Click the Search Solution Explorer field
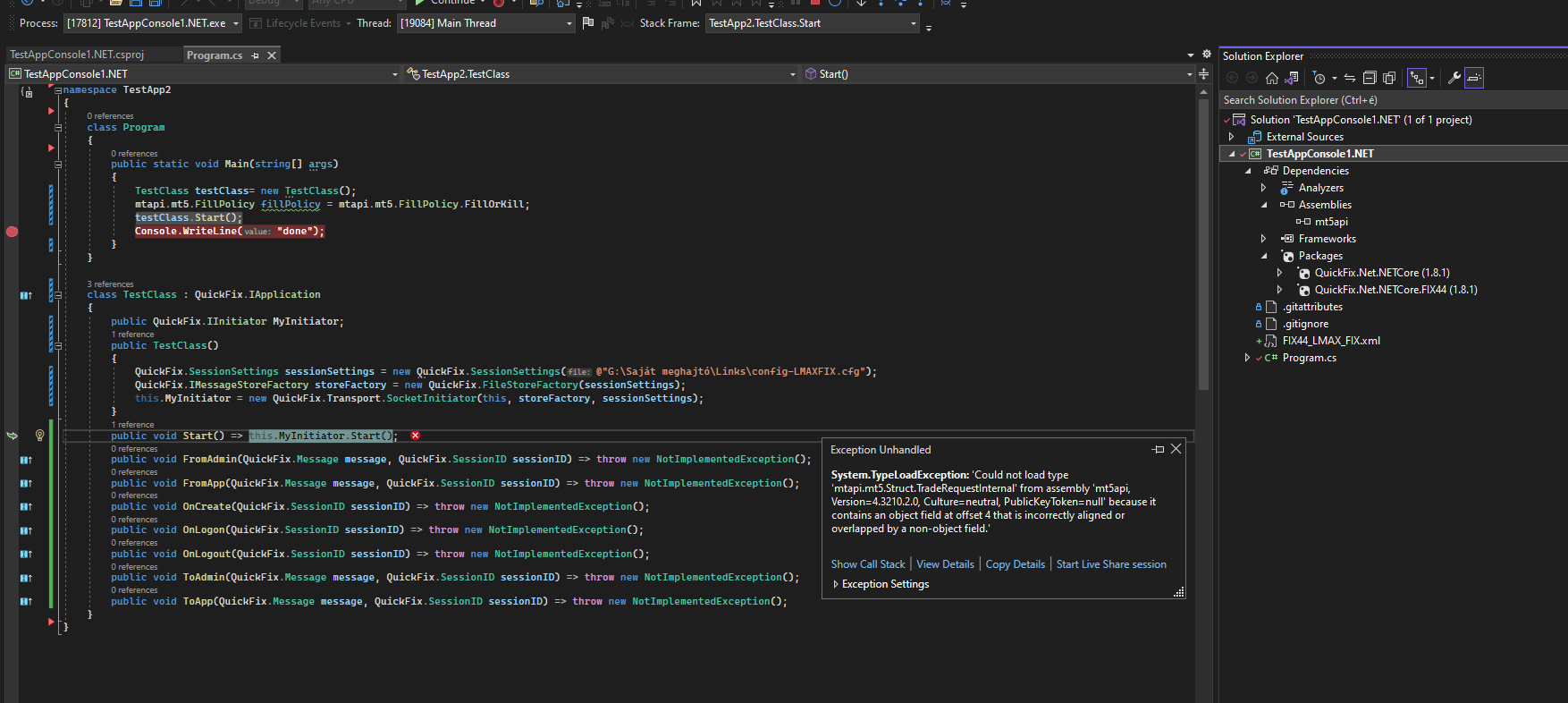The image size is (1568, 703). pos(1393,100)
